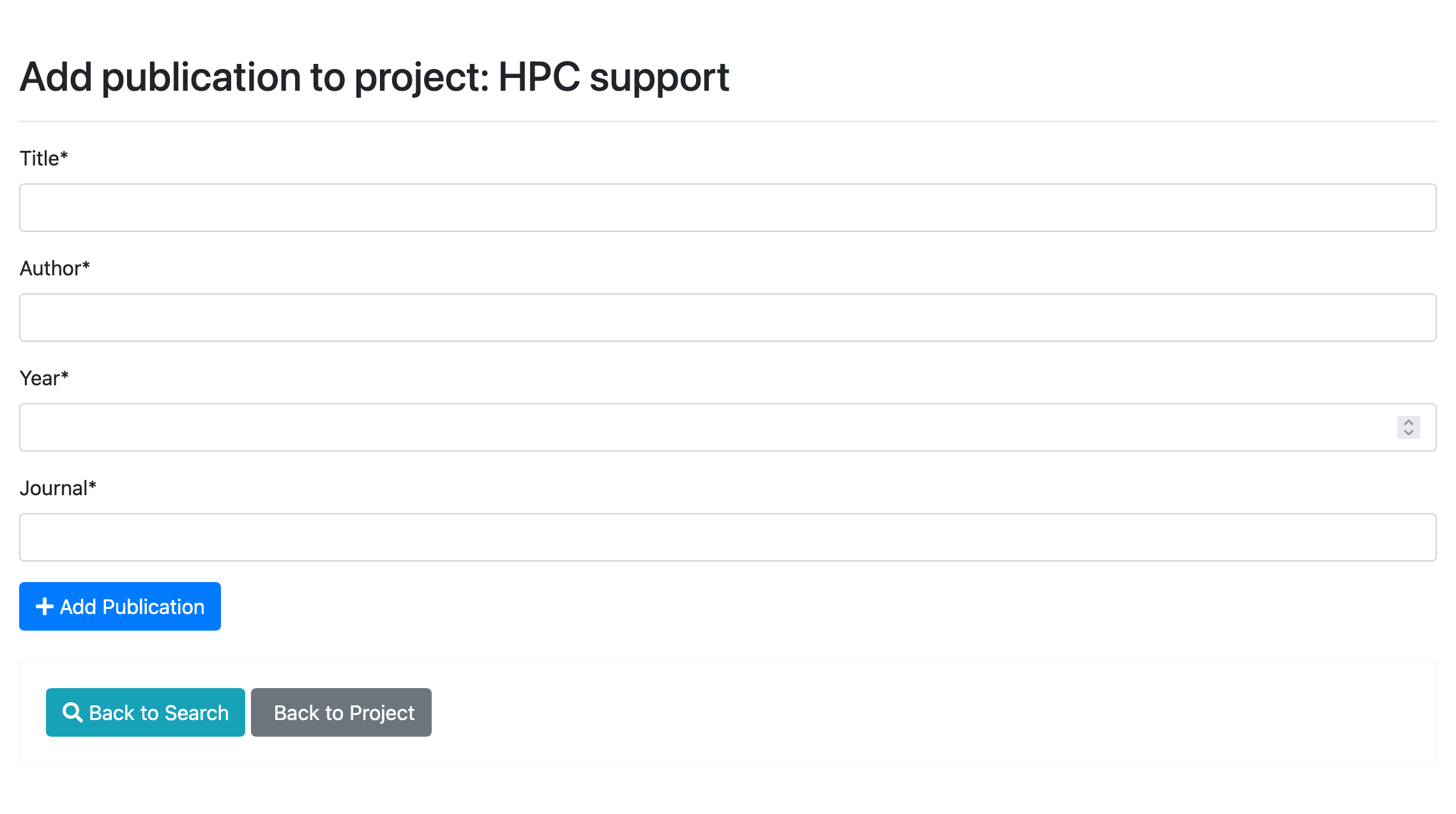Click into the Author text box
The height and width of the screenshot is (814, 1456).
click(727, 318)
